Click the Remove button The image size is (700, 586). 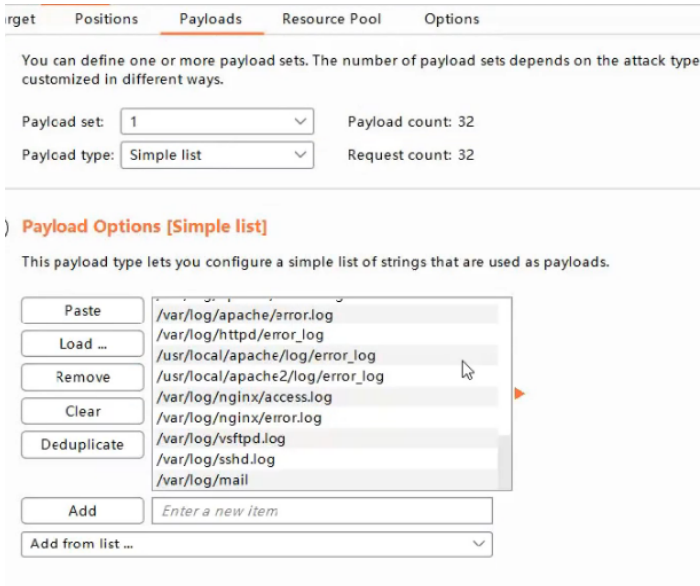tap(82, 377)
